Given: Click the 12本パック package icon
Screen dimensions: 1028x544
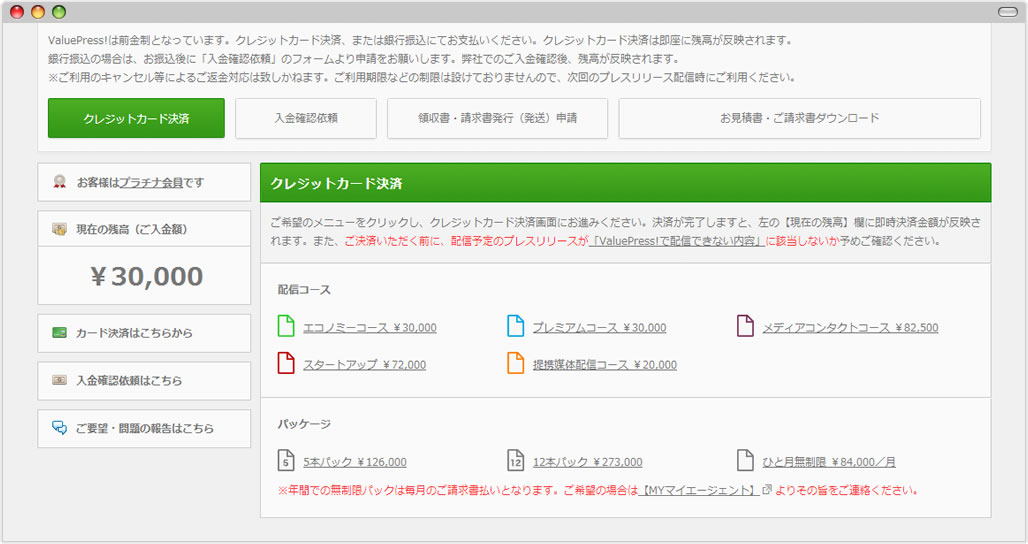Looking at the screenshot, I should click(515, 461).
